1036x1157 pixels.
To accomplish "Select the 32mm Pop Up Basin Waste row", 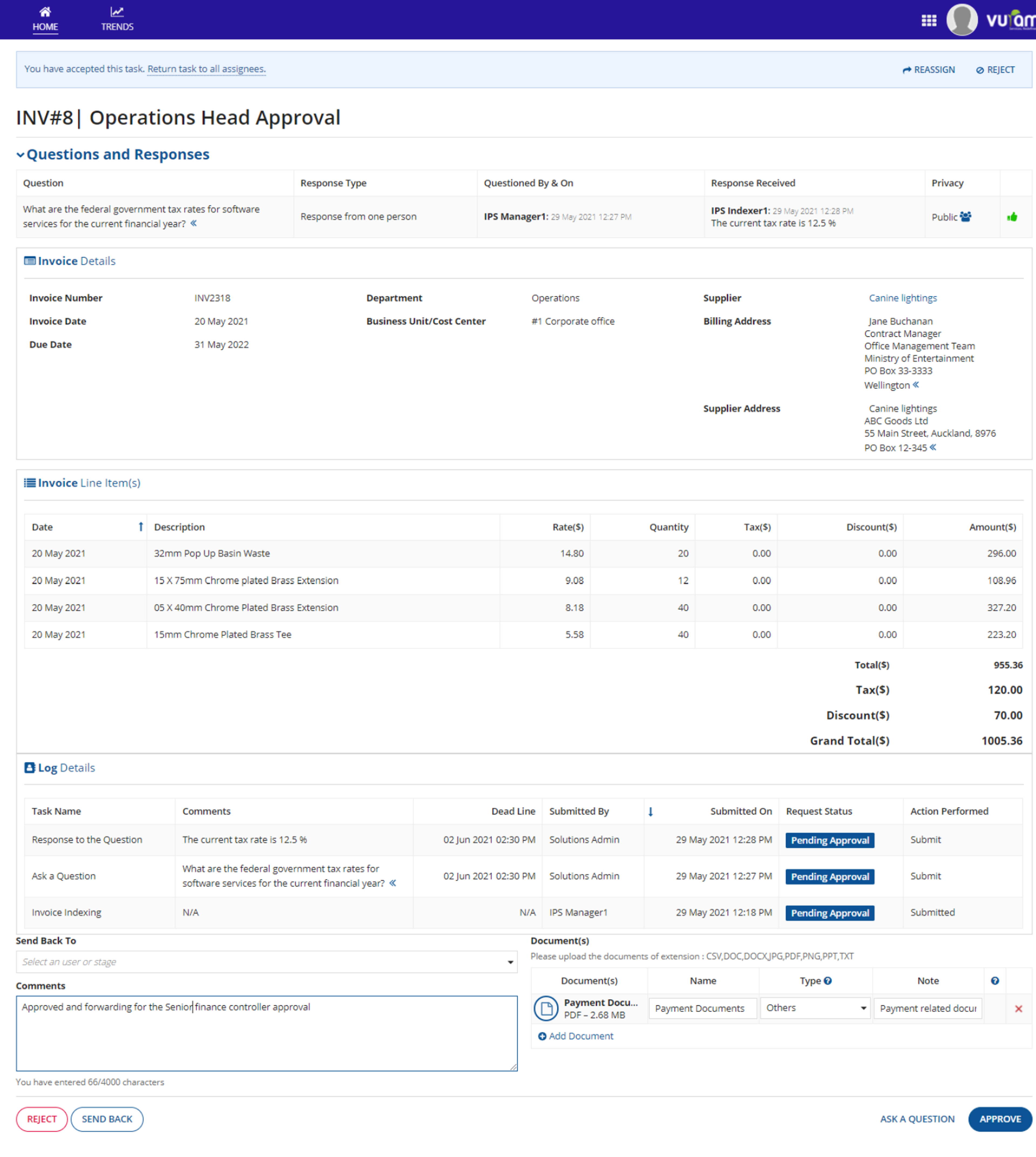I will (x=523, y=553).
